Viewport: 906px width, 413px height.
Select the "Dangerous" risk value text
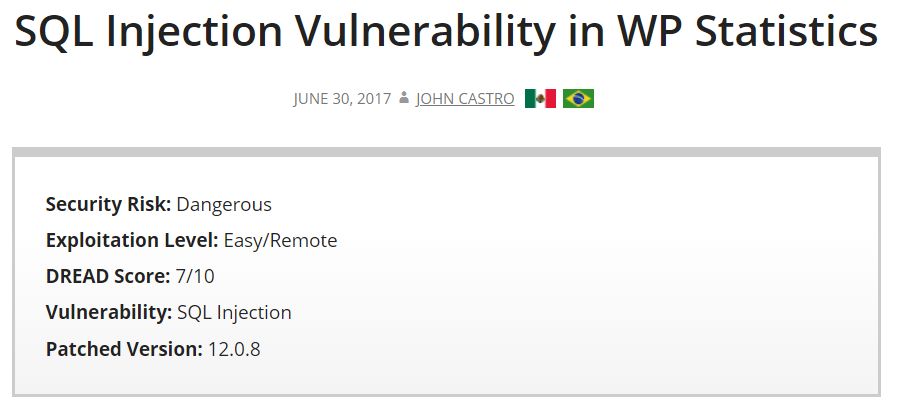click(224, 204)
